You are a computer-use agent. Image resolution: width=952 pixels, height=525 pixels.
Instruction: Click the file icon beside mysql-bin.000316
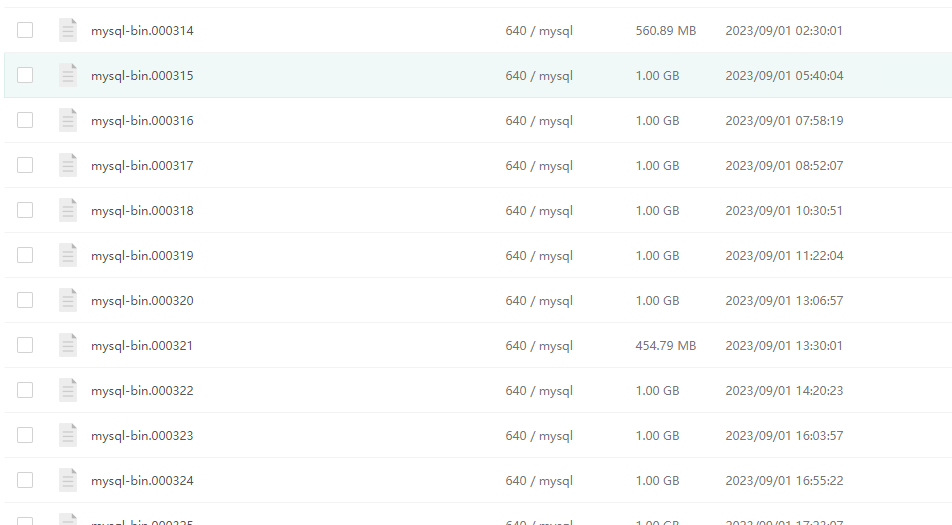[x=68, y=120]
